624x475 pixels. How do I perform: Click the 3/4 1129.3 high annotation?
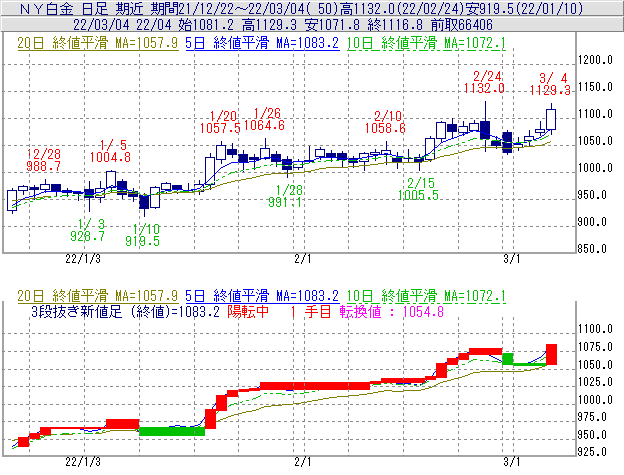tap(550, 84)
